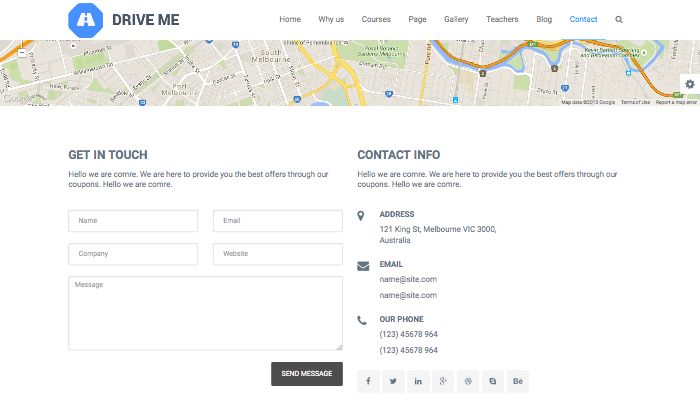Click the phone handset icon

click(362, 320)
